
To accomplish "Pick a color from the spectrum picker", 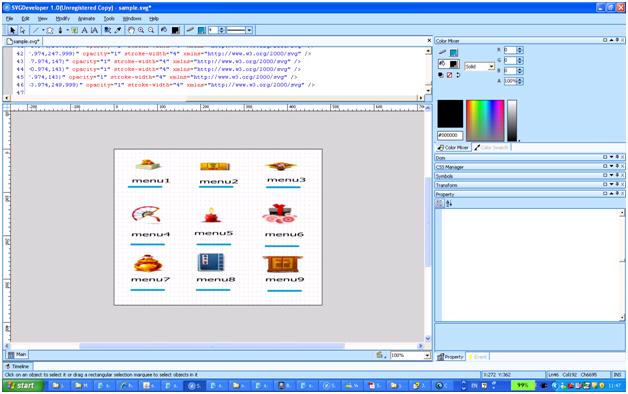I will coord(485,121).
